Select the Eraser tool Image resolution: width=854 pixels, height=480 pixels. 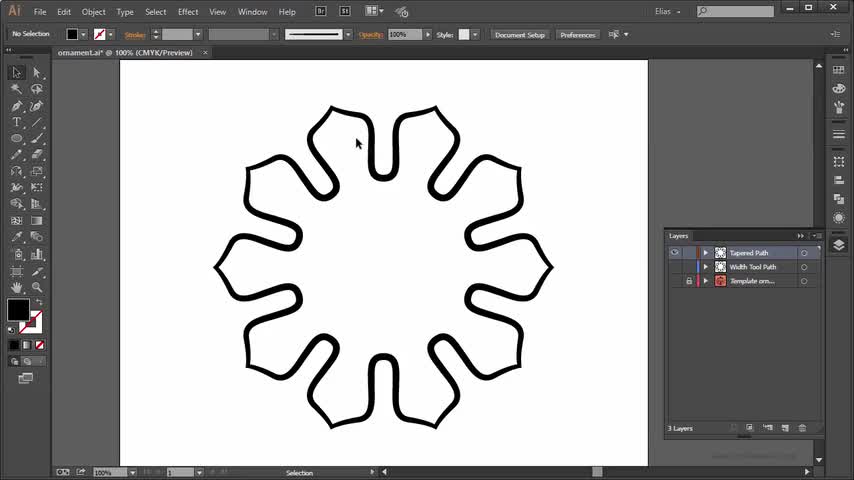point(36,155)
